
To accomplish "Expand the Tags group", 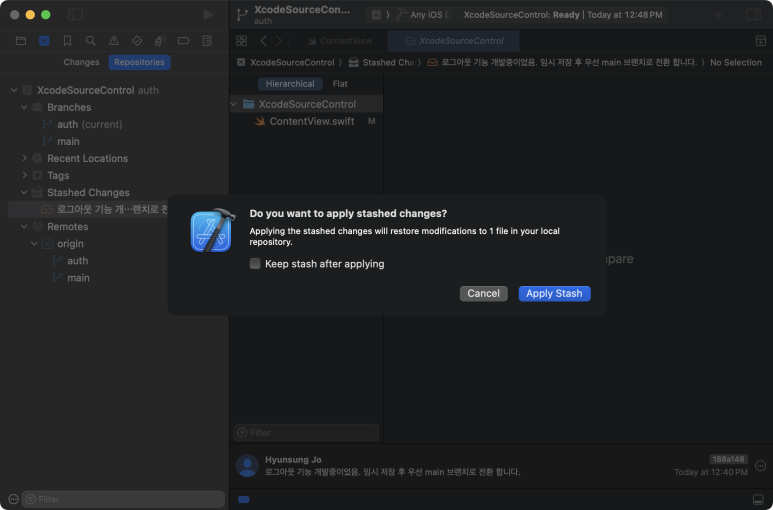I will point(24,175).
